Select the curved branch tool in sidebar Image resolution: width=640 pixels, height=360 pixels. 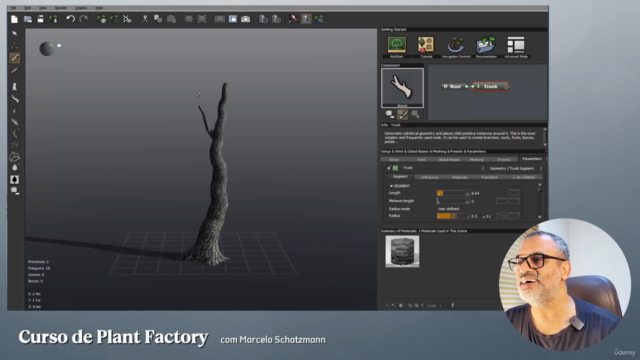pos(15,98)
